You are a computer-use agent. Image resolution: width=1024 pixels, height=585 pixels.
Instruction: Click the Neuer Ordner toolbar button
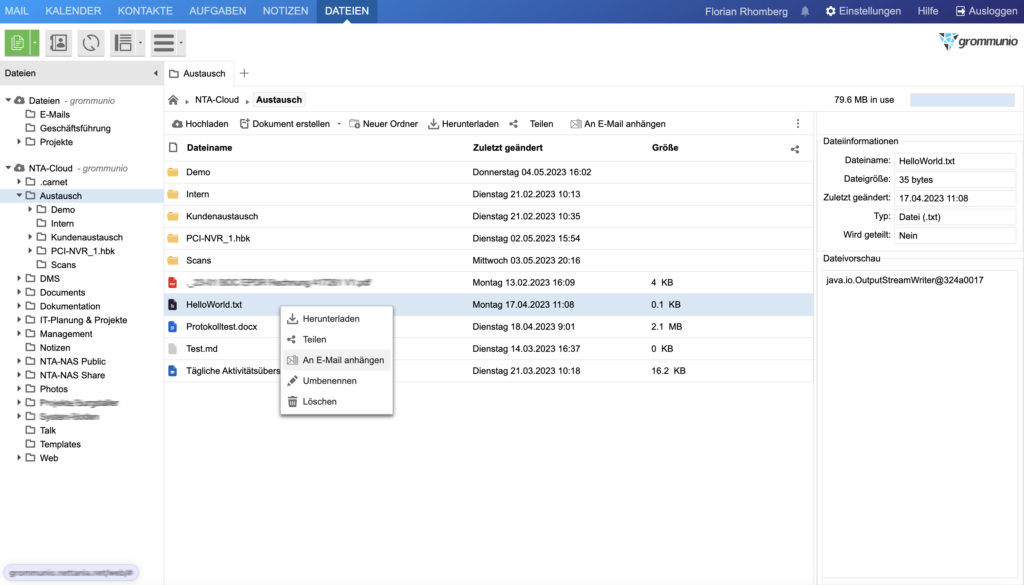[x=383, y=124]
